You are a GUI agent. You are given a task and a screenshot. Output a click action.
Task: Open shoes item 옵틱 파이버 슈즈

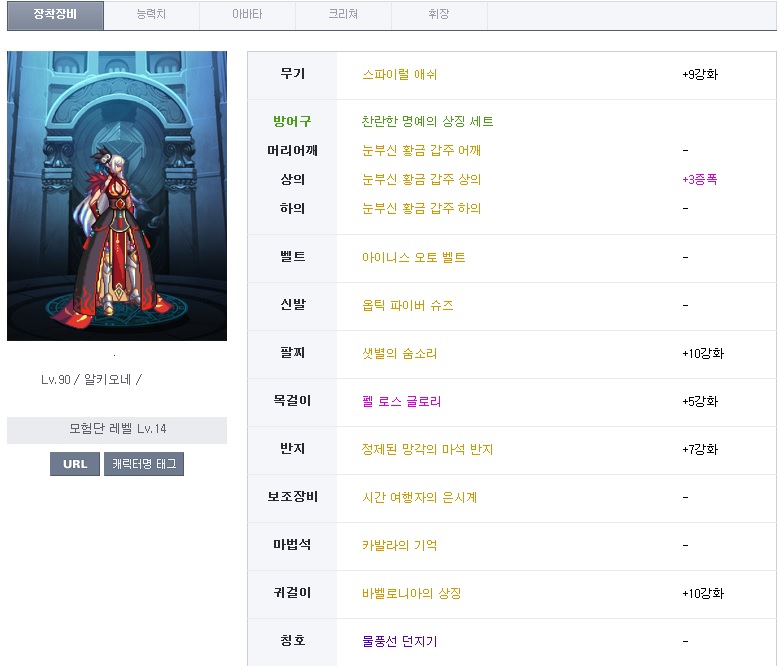pyautogui.click(x=407, y=305)
